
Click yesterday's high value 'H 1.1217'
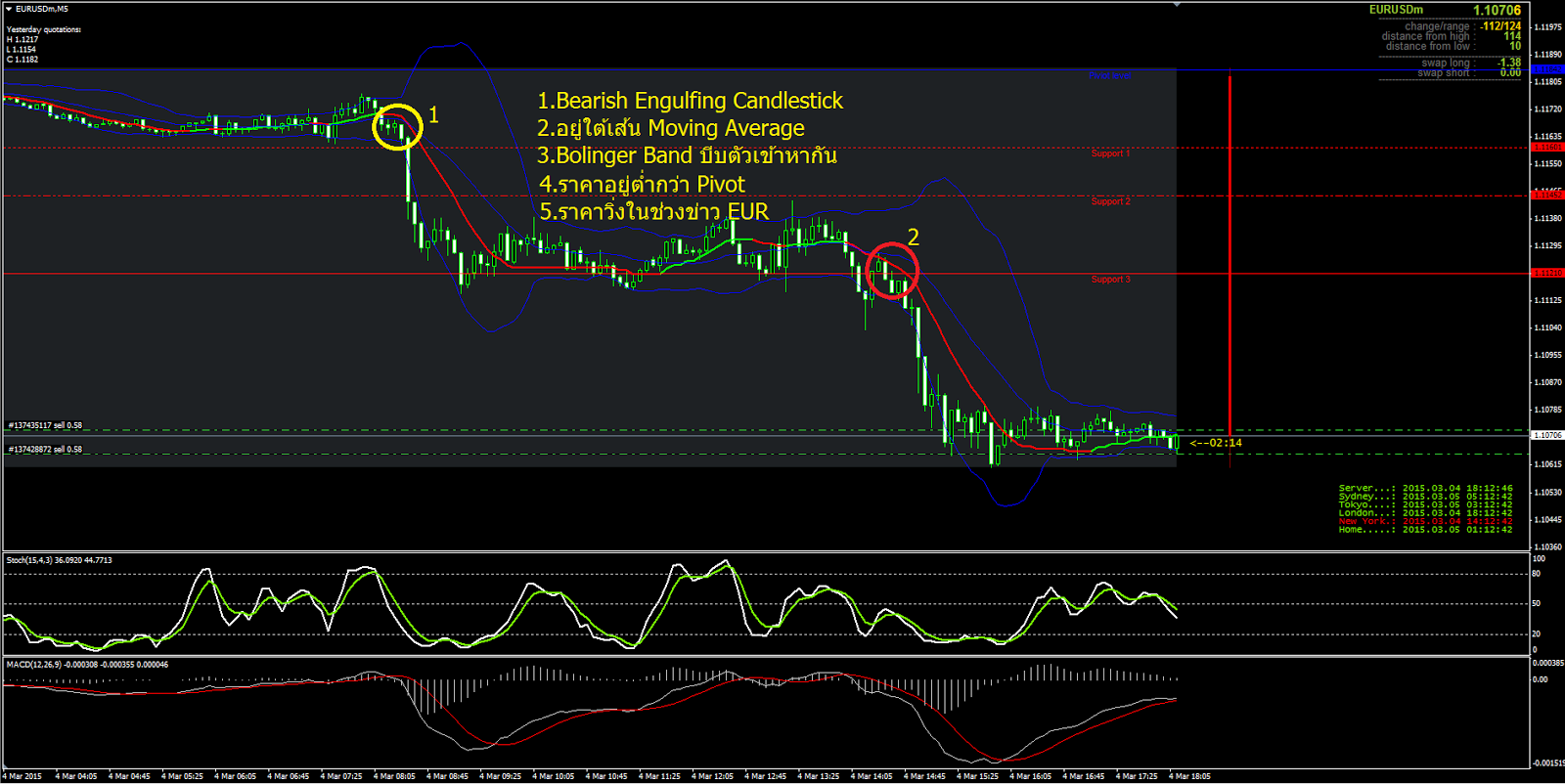(22, 40)
